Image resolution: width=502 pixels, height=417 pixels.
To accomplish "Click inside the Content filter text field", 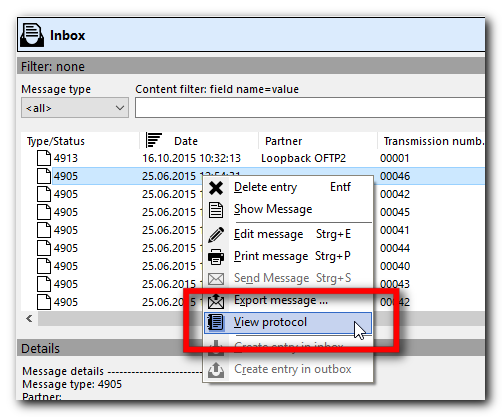I will (310, 108).
